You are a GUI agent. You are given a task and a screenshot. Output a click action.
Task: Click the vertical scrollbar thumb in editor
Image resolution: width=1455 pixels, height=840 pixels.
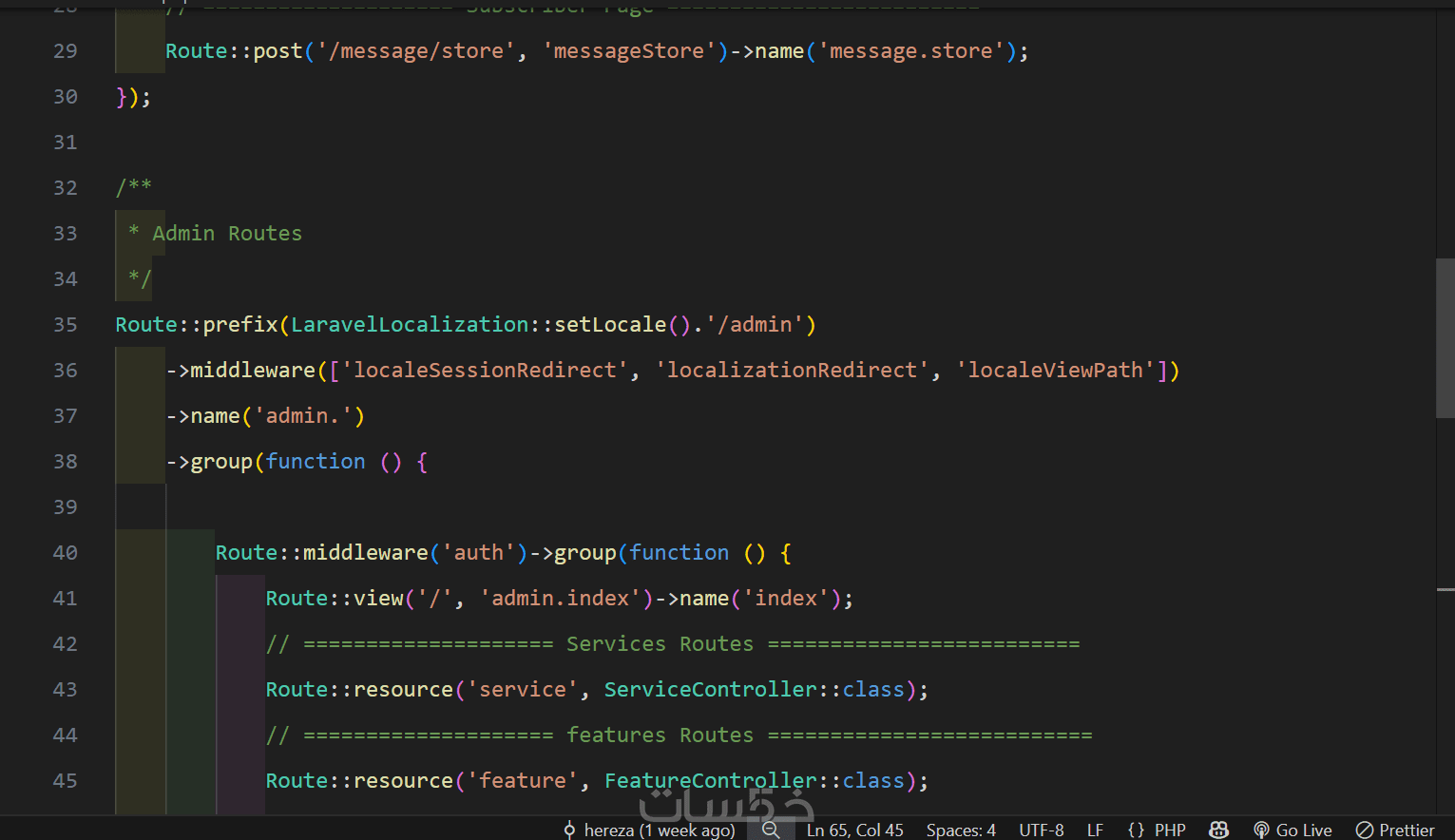click(x=1445, y=337)
